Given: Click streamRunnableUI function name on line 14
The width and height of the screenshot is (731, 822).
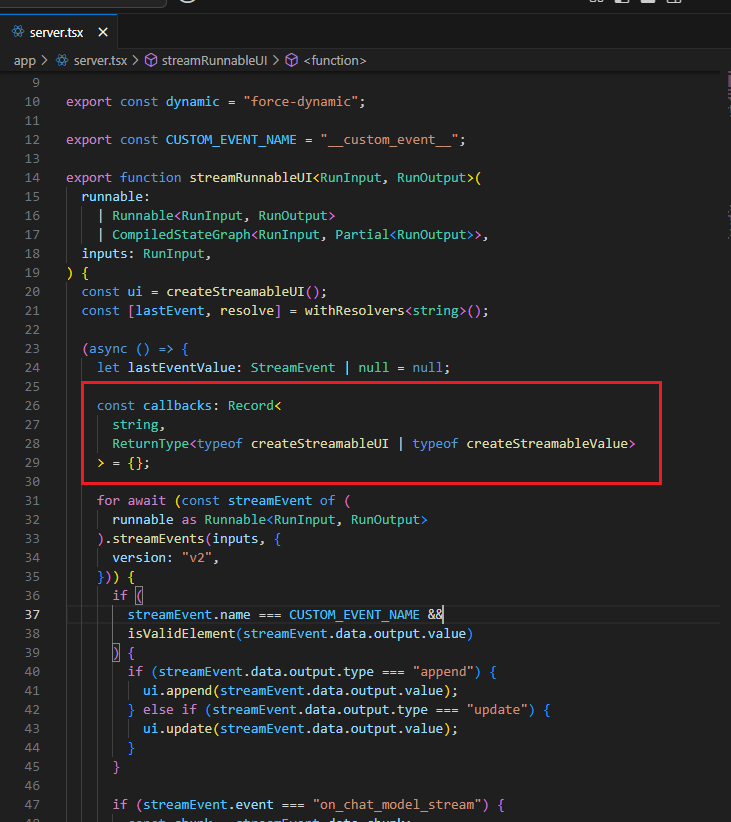Looking at the screenshot, I should [251, 178].
